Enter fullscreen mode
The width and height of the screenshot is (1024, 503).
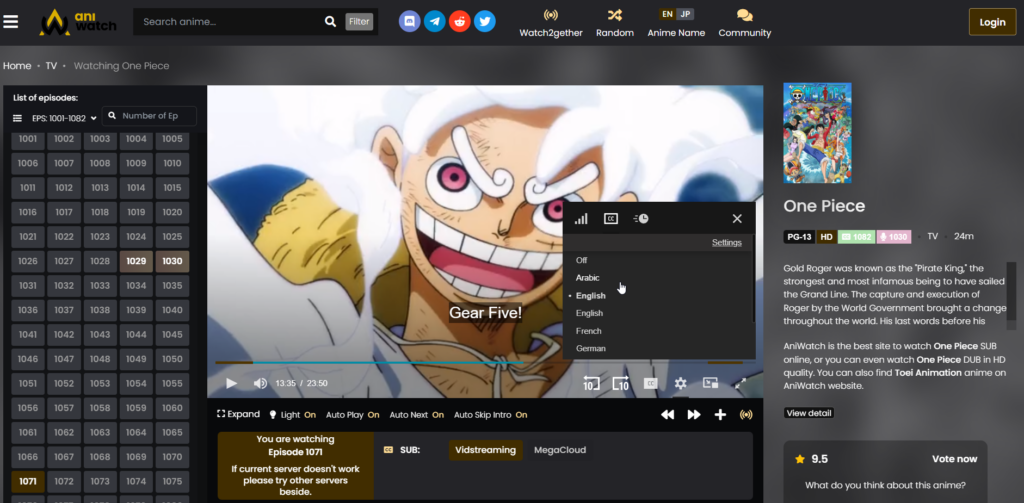741,383
